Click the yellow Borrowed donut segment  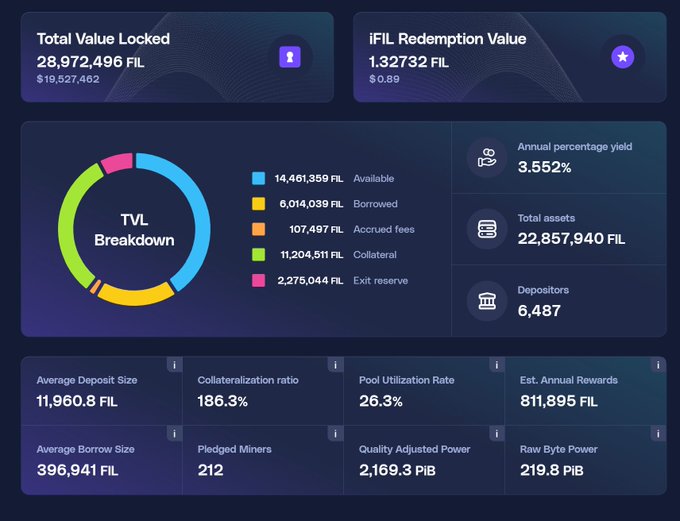[x=135, y=296]
